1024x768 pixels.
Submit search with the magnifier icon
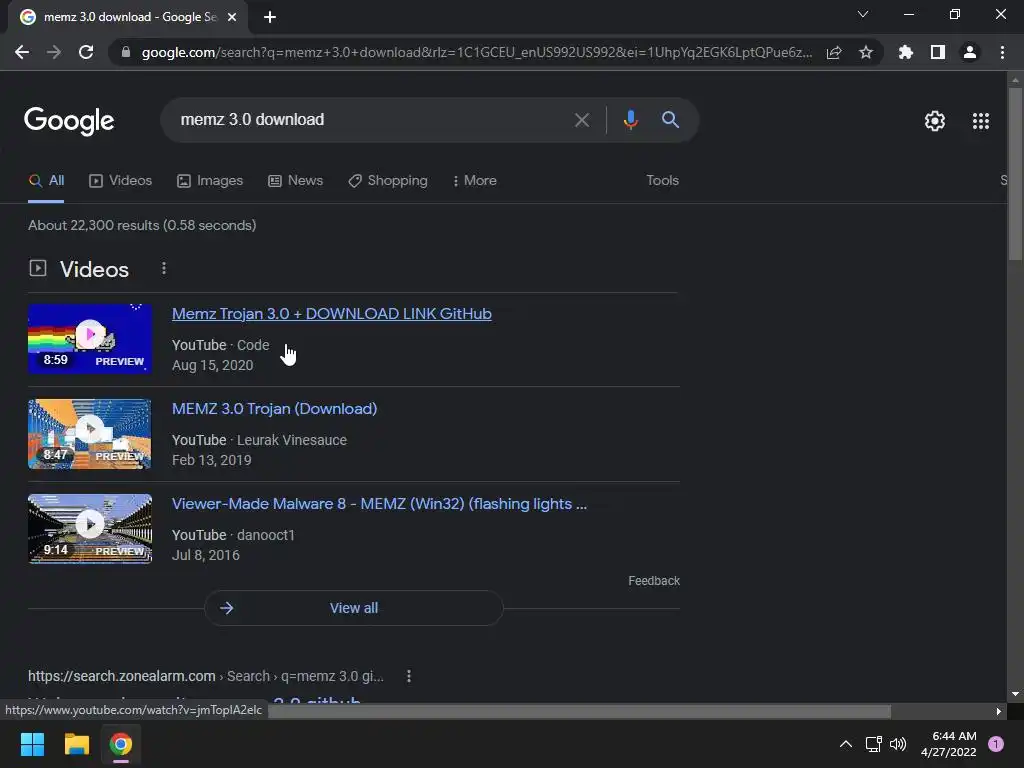(670, 120)
